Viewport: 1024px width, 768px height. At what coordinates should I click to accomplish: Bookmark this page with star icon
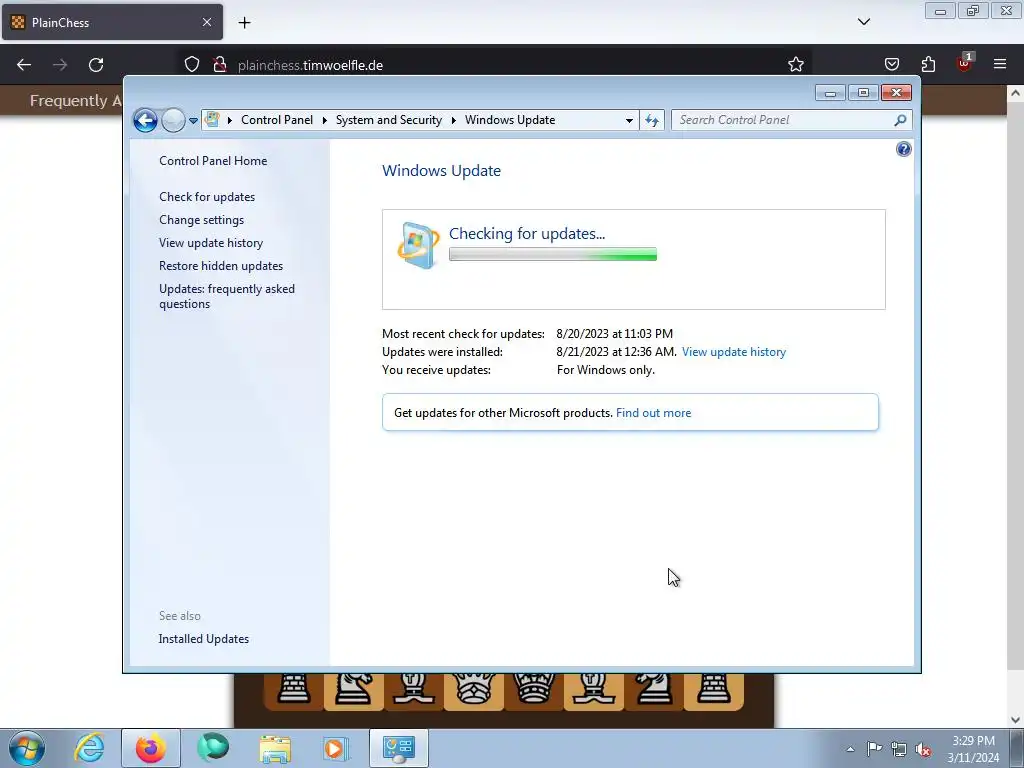point(795,65)
